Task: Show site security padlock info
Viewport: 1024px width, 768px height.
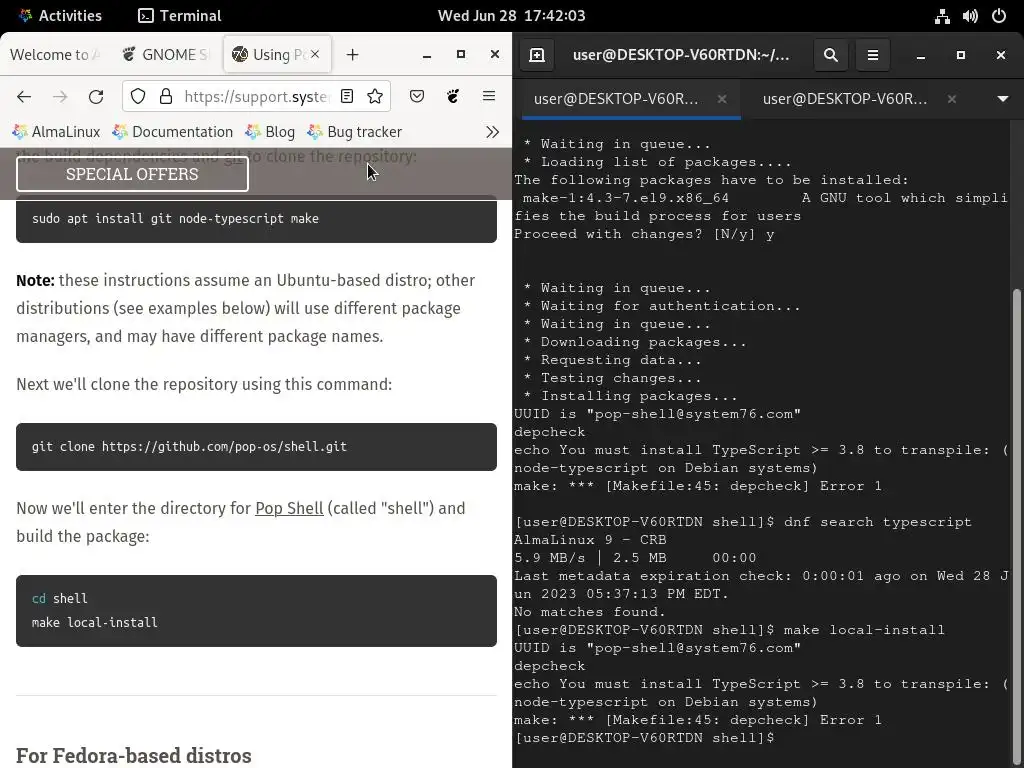Action: (x=166, y=97)
